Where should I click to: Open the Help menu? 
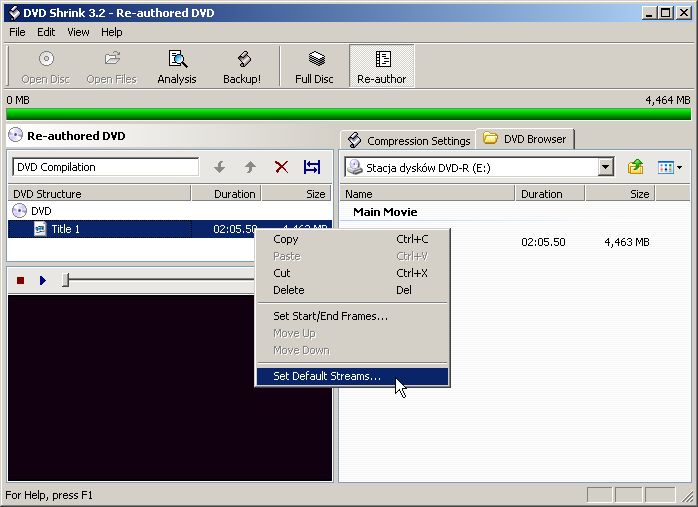pyautogui.click(x=111, y=32)
